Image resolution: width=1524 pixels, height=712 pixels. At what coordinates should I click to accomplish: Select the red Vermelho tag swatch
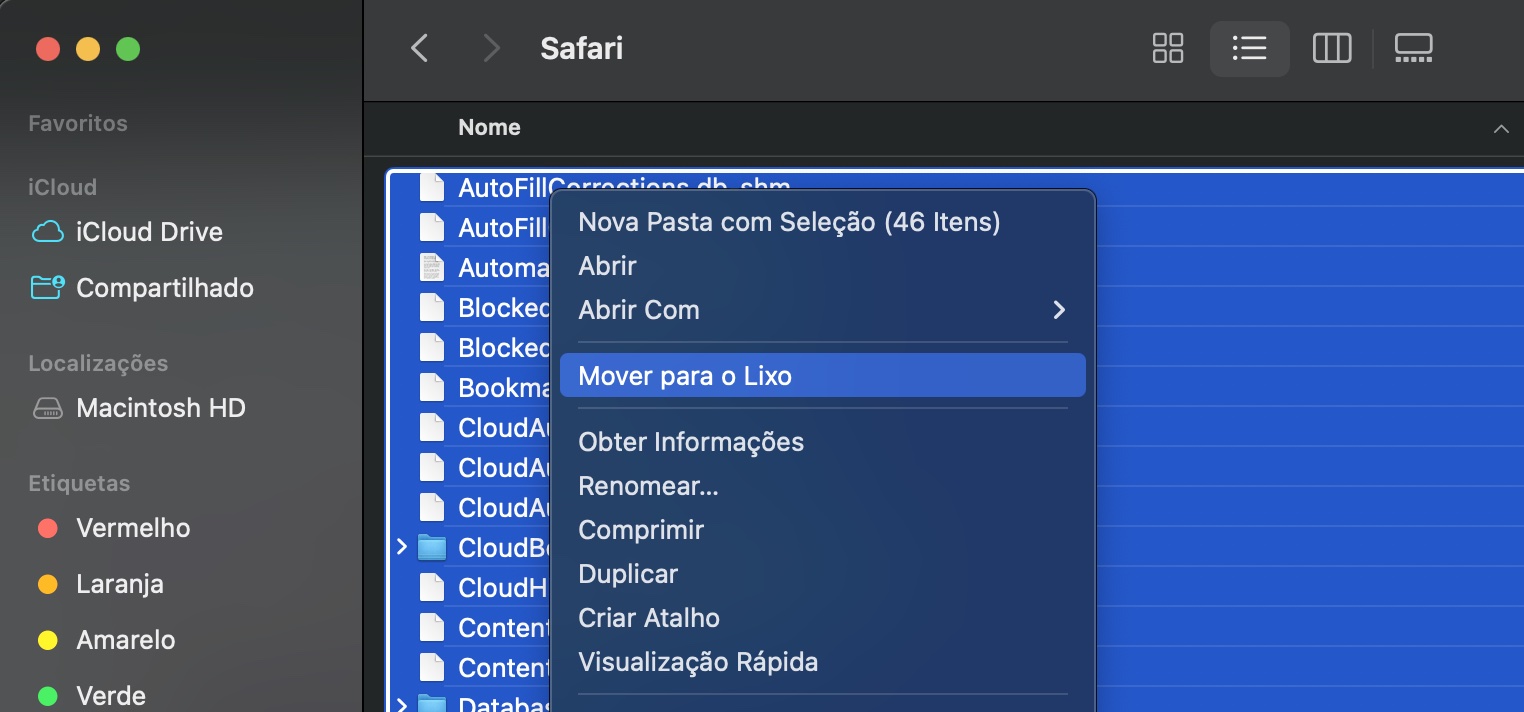(47, 528)
